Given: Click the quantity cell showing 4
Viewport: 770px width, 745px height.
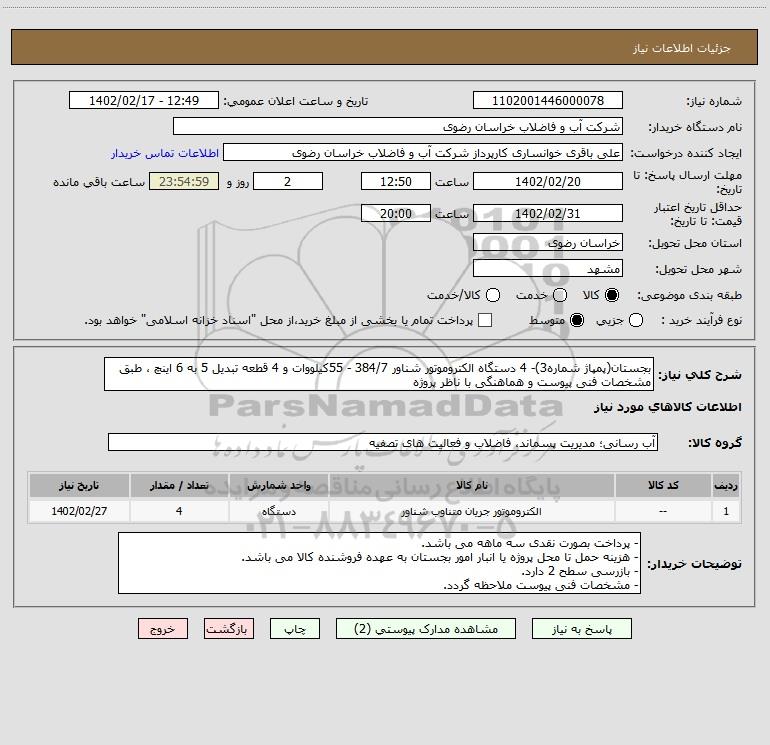Looking at the screenshot, I should (x=179, y=511).
